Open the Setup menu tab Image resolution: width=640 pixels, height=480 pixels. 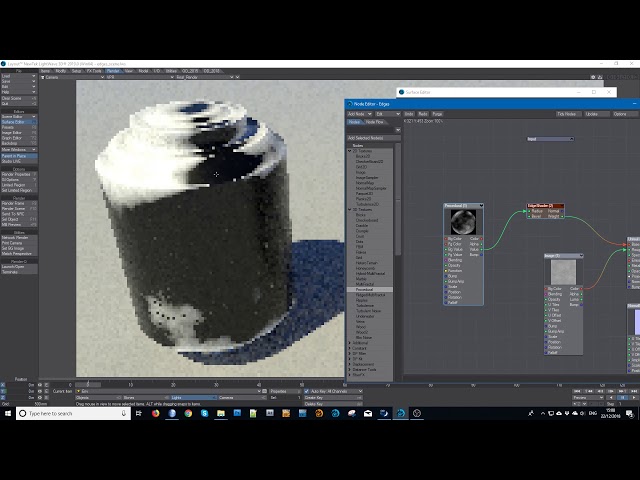pos(76,71)
